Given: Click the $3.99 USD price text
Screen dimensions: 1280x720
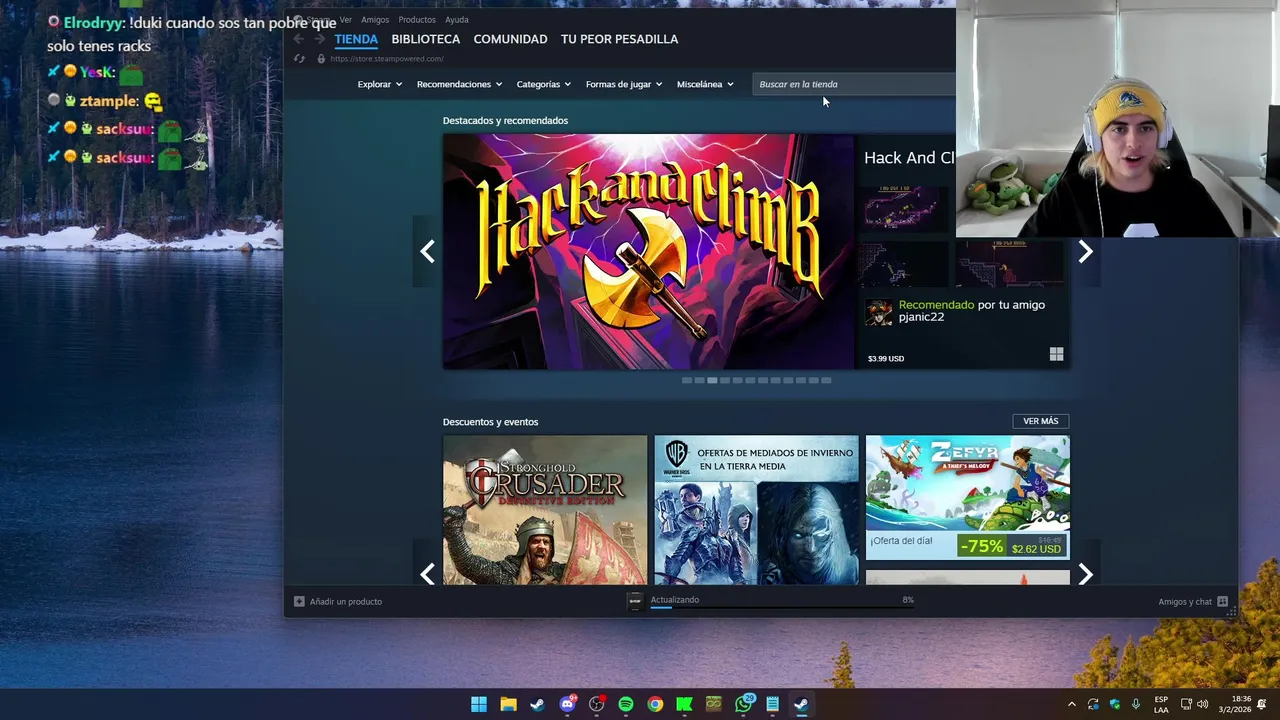Looking at the screenshot, I should coord(886,358).
